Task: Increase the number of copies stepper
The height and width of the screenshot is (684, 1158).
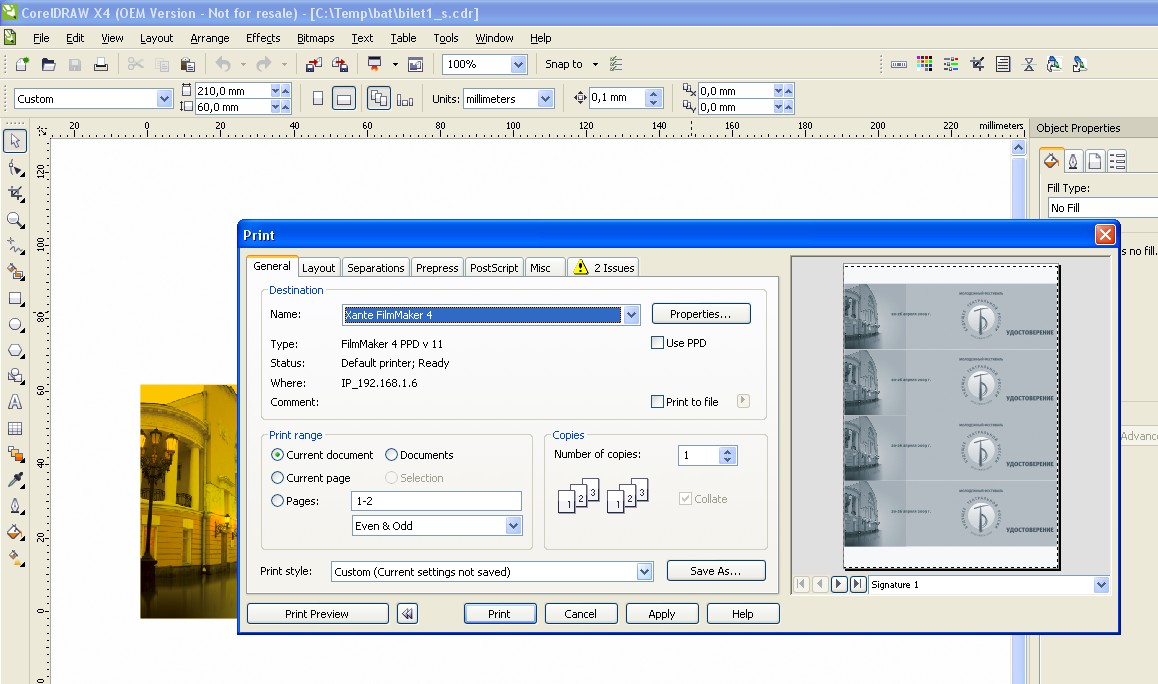Action: (727, 451)
